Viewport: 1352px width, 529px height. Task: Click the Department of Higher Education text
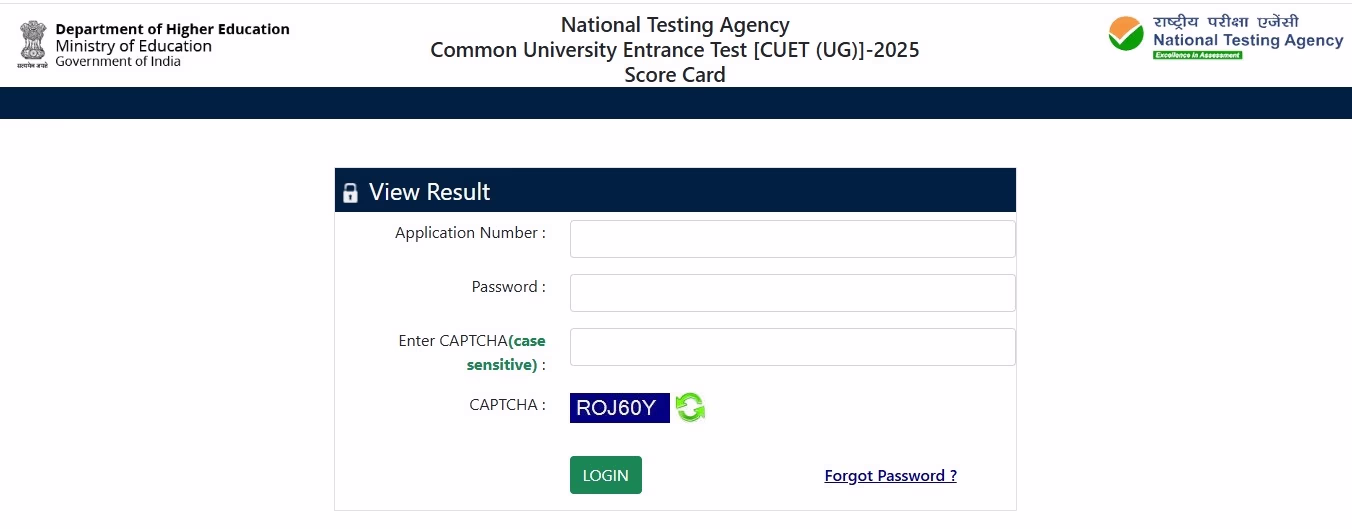[x=172, y=29]
